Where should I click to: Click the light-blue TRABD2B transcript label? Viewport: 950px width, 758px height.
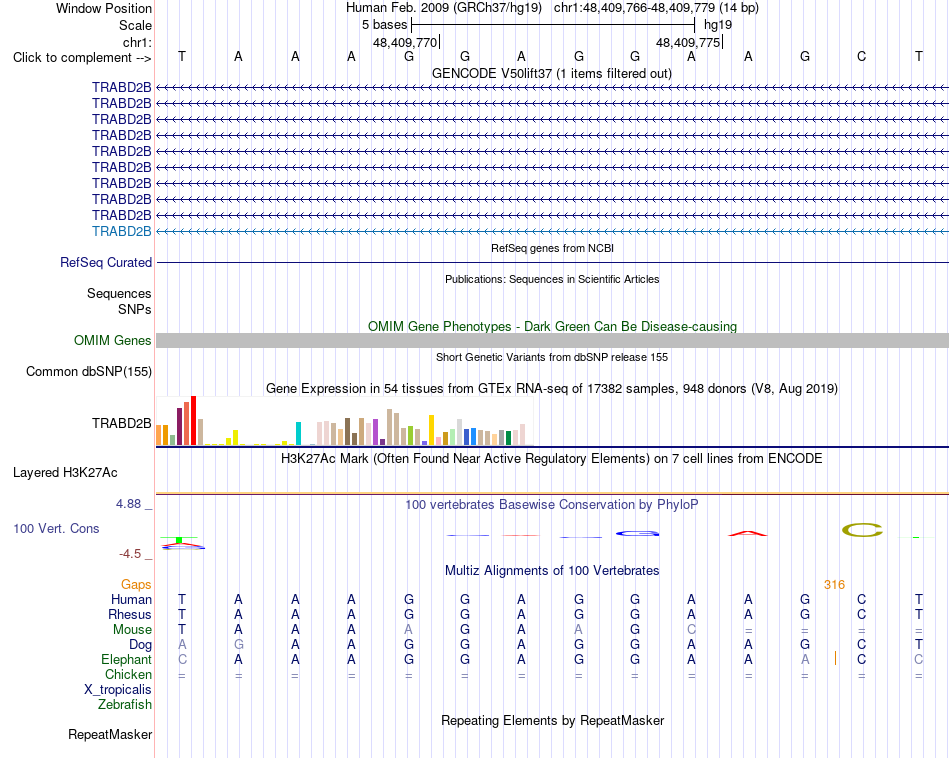click(x=121, y=231)
